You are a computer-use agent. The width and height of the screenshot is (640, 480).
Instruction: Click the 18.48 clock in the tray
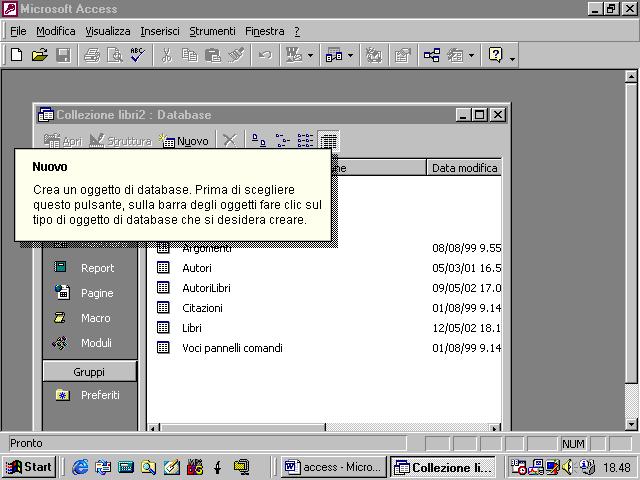pyautogui.click(x=617, y=467)
